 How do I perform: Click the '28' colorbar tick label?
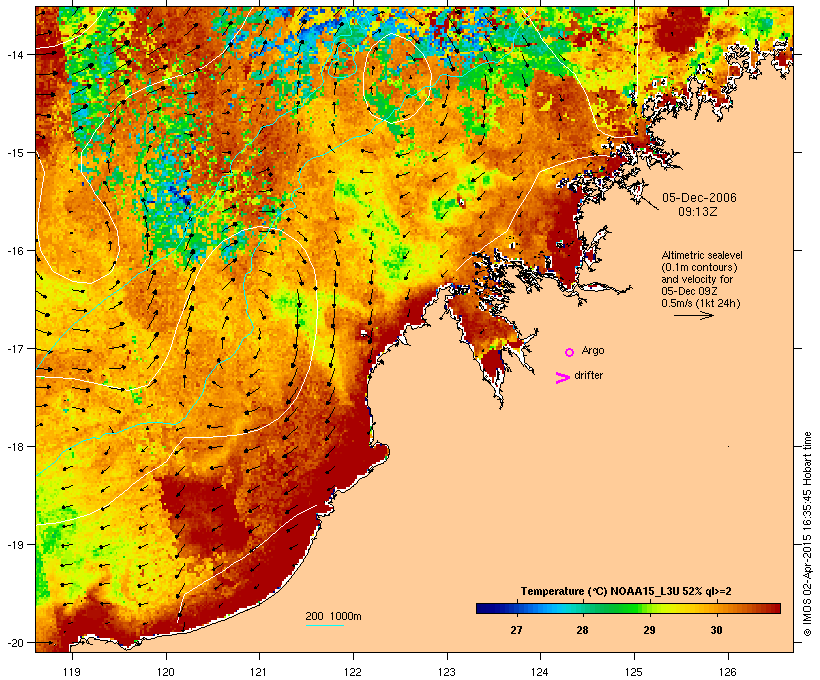583,630
